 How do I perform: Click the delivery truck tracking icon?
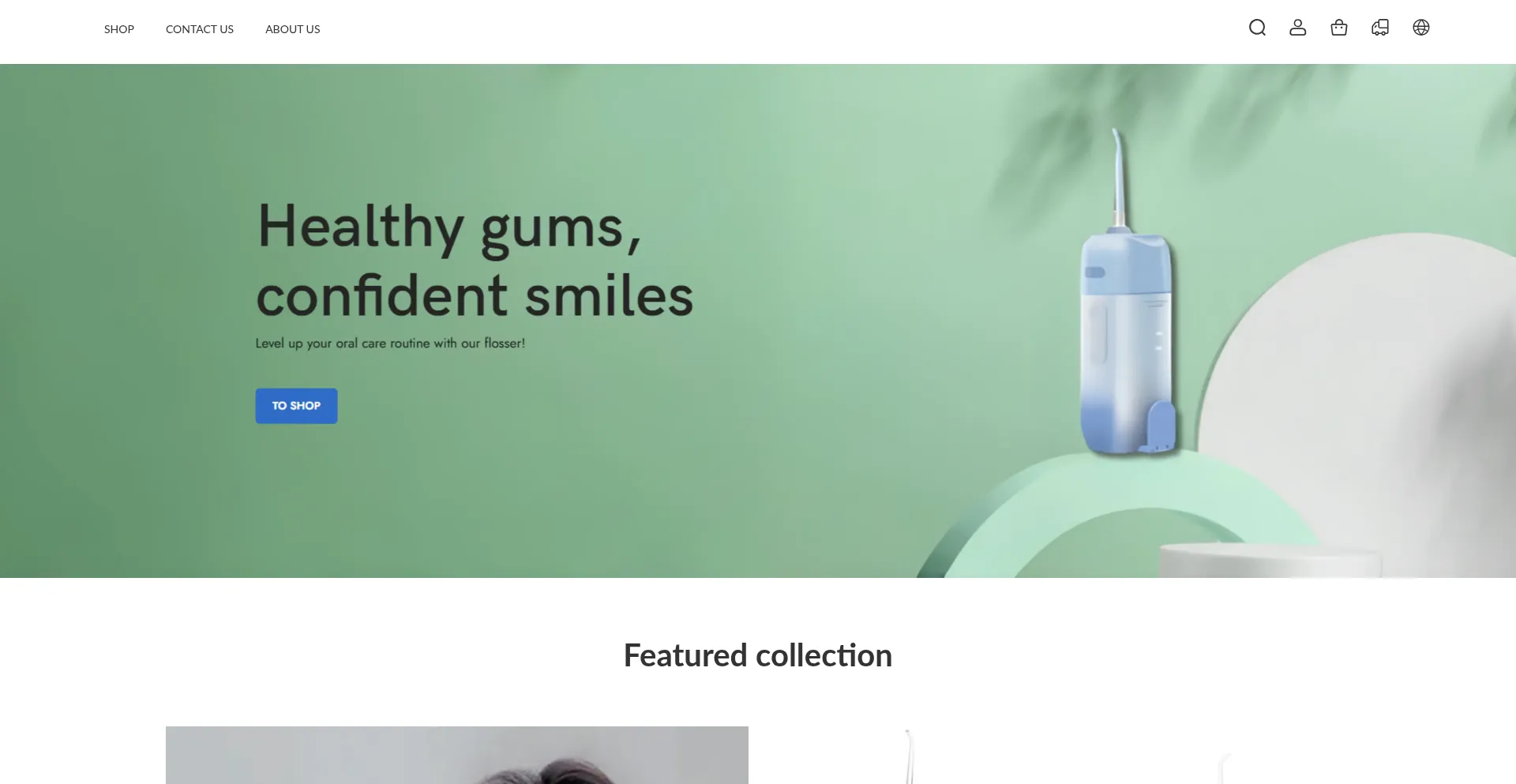(1380, 28)
